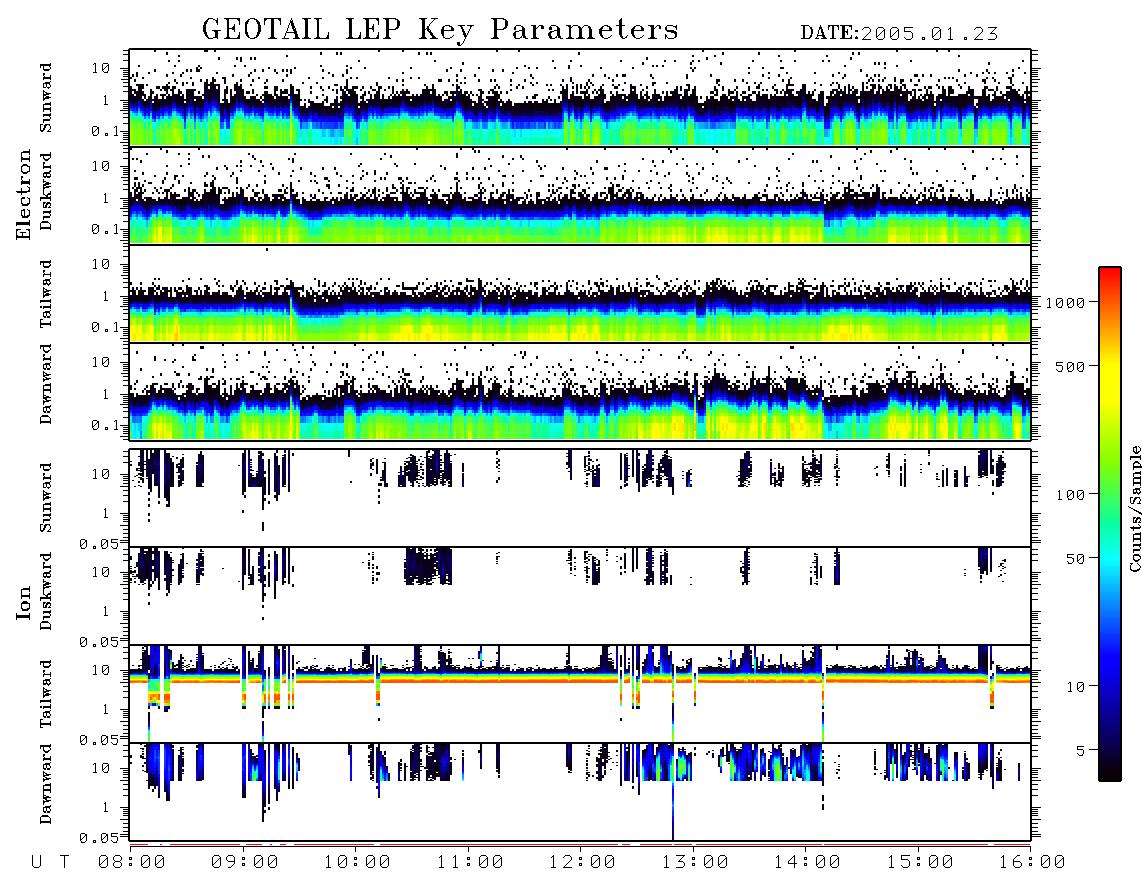Viewport: 1142px width, 880px height.
Task: Click the "Counts/Sample" colorbar label
Action: click(1134, 508)
